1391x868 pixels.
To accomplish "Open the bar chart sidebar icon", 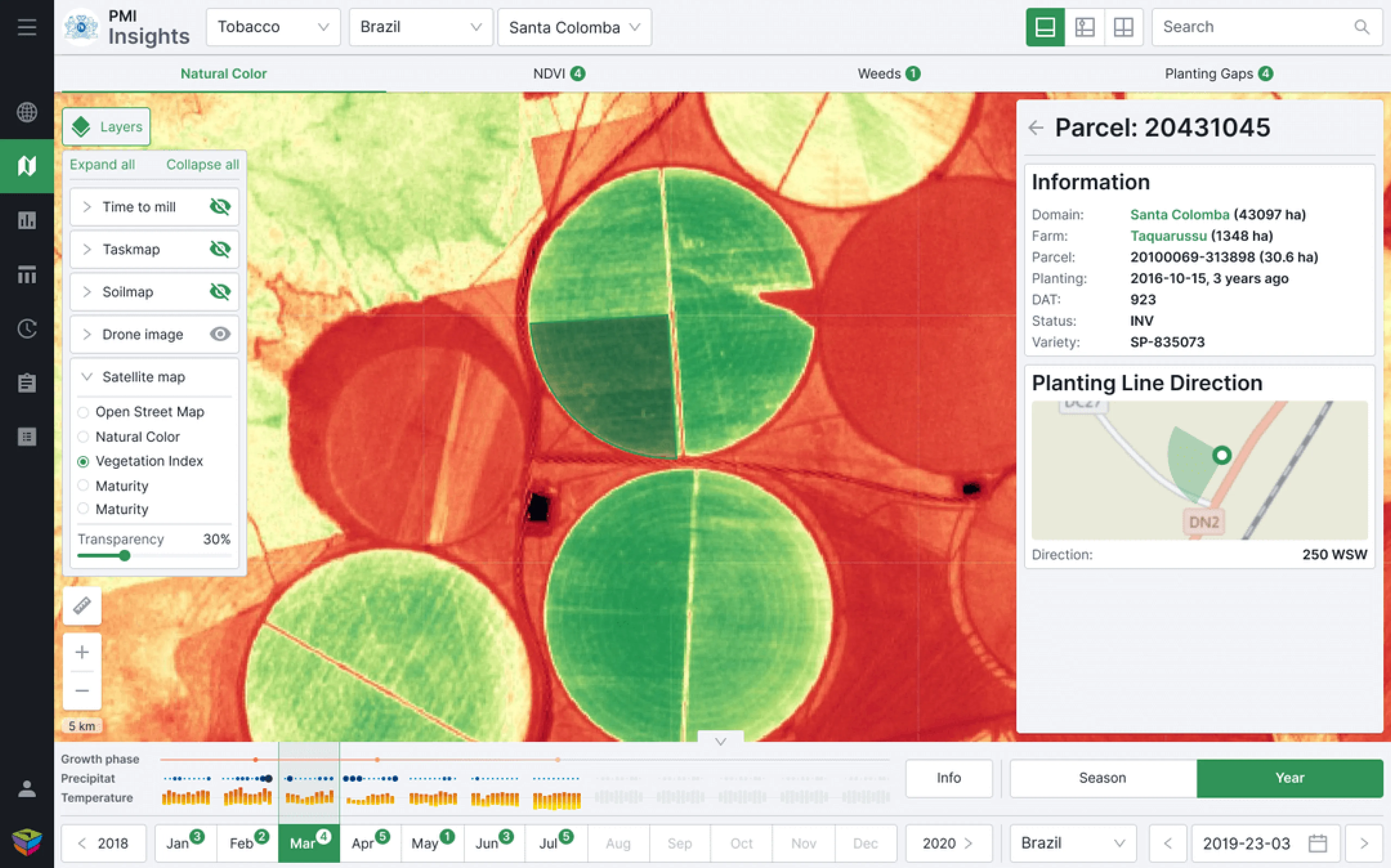I will [27, 220].
